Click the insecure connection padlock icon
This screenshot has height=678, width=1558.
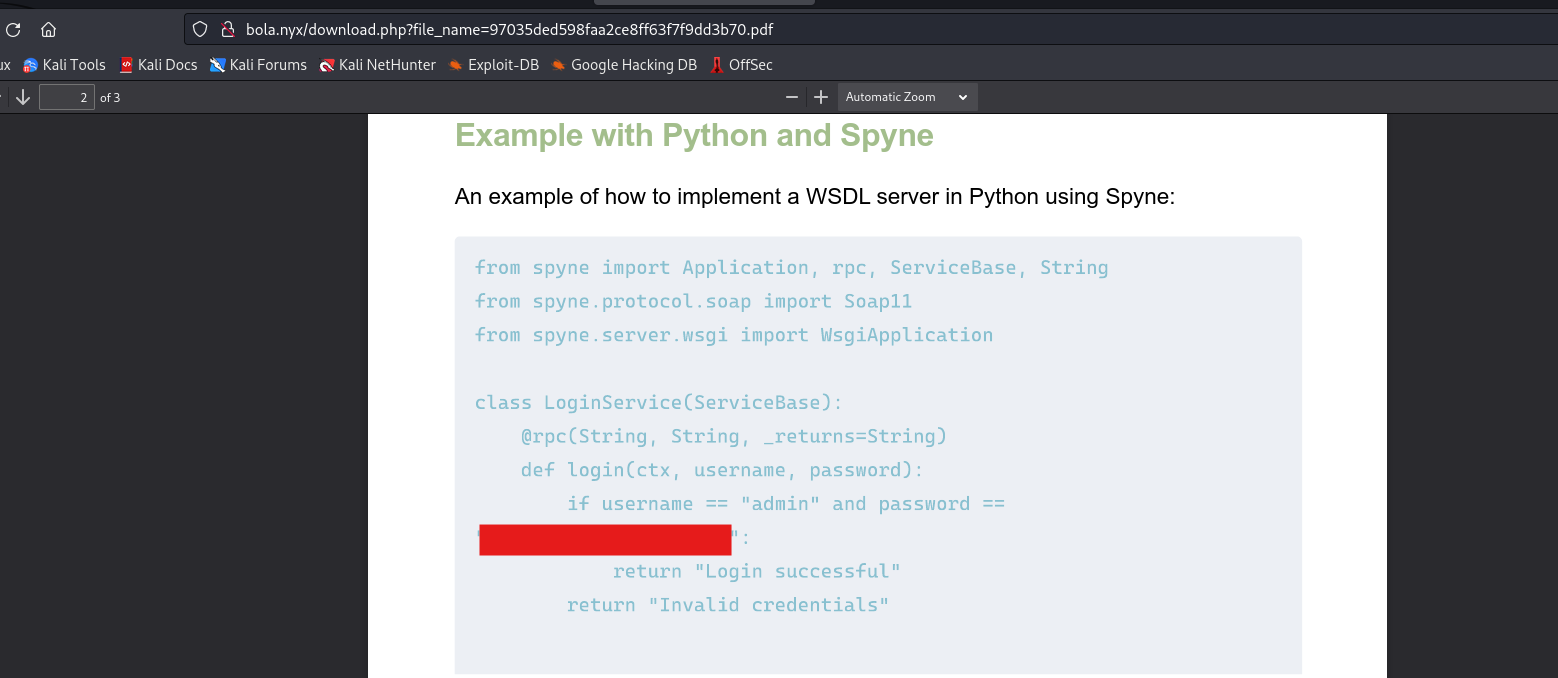click(x=226, y=30)
